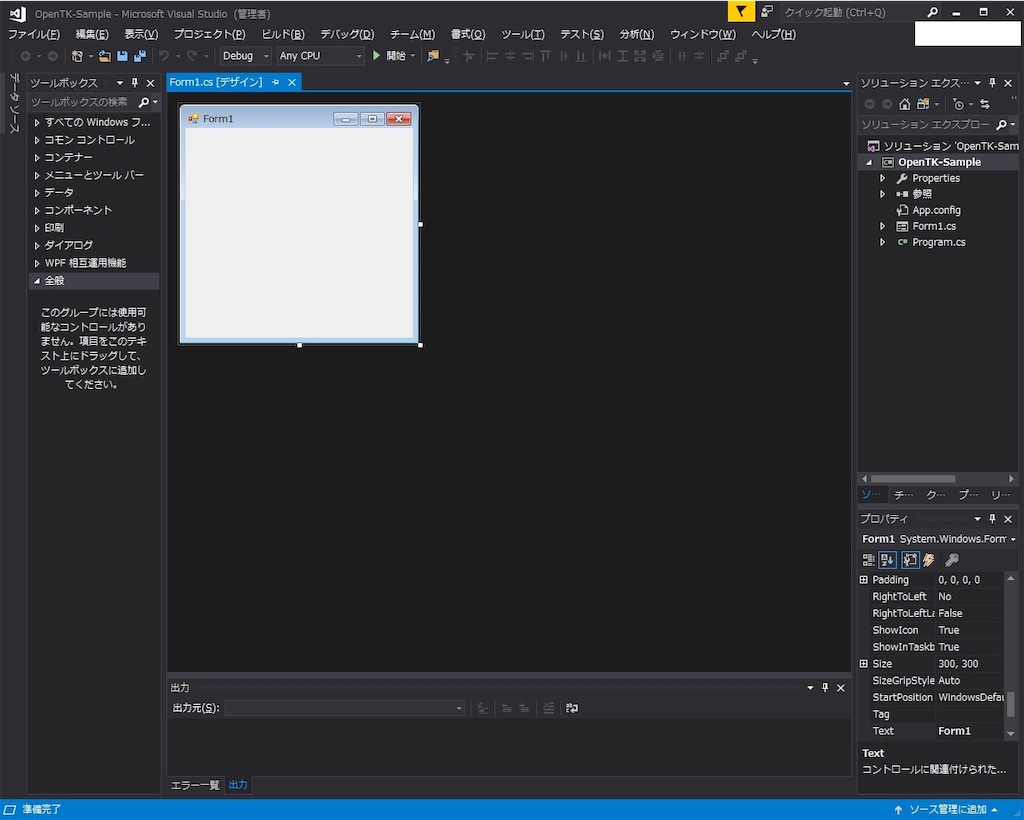Click the Solution Explorer search magnifier
Screen dimensions: 1024x820
(1001, 125)
